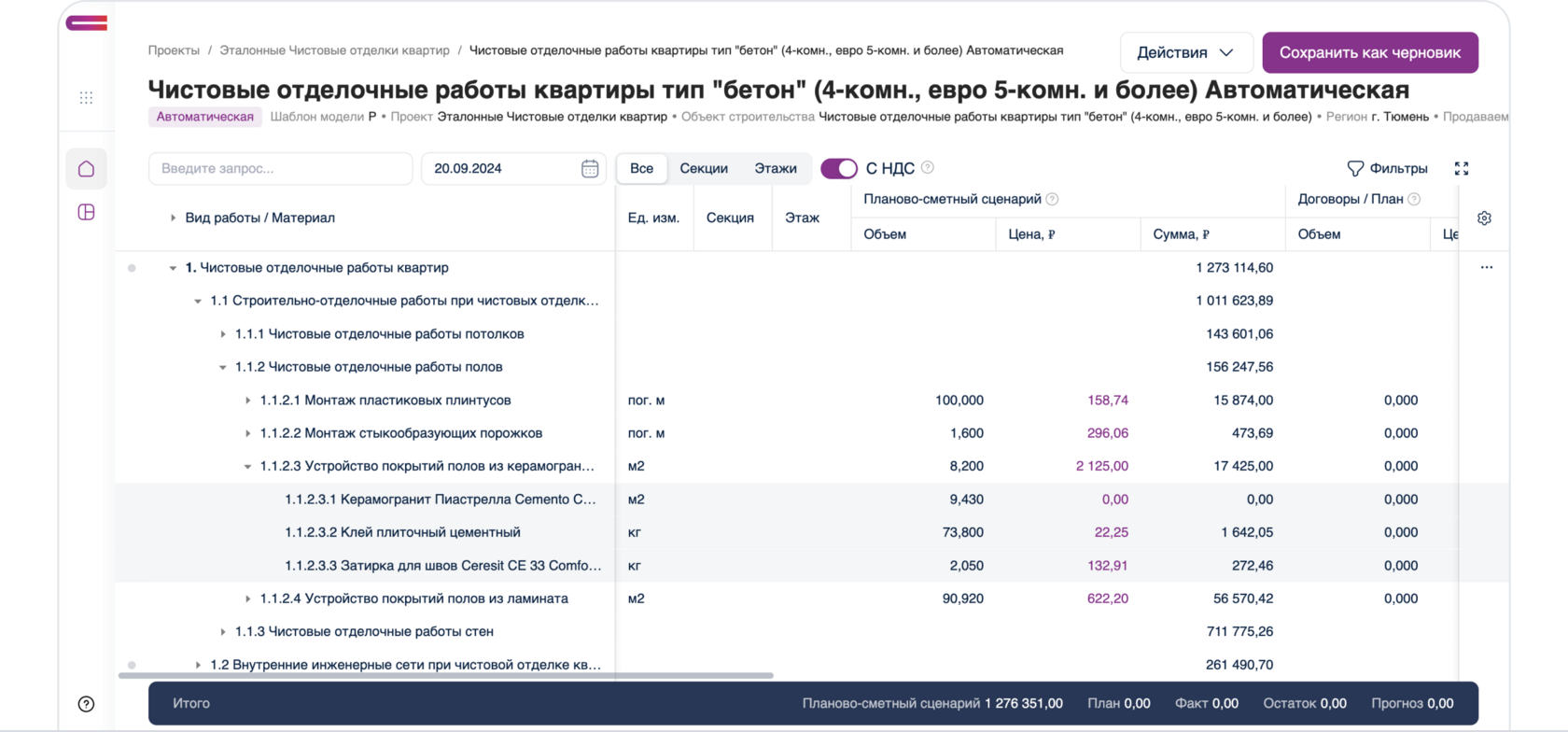
Task: Open the help icon at sidebar bottom
Action: [x=86, y=704]
